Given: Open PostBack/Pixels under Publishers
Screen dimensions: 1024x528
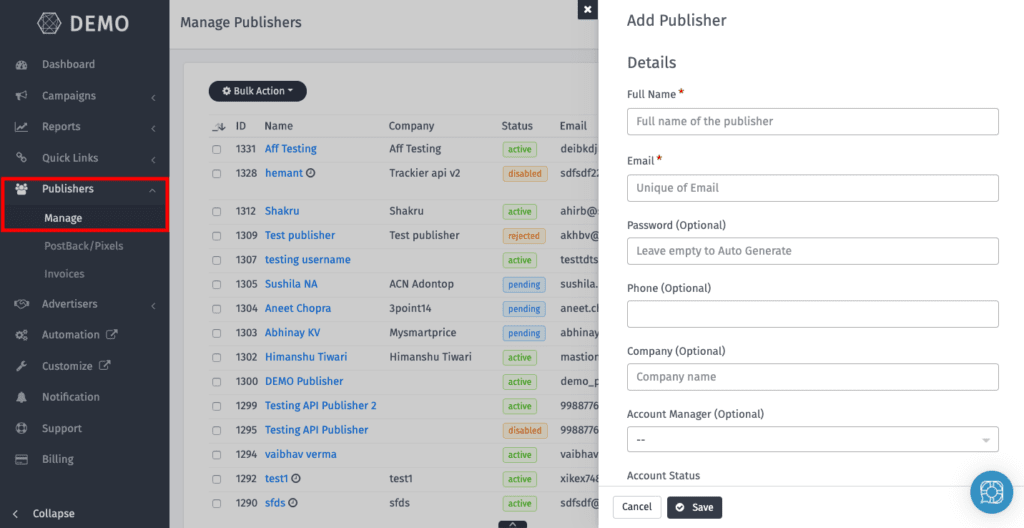Looking at the screenshot, I should coord(83,246).
